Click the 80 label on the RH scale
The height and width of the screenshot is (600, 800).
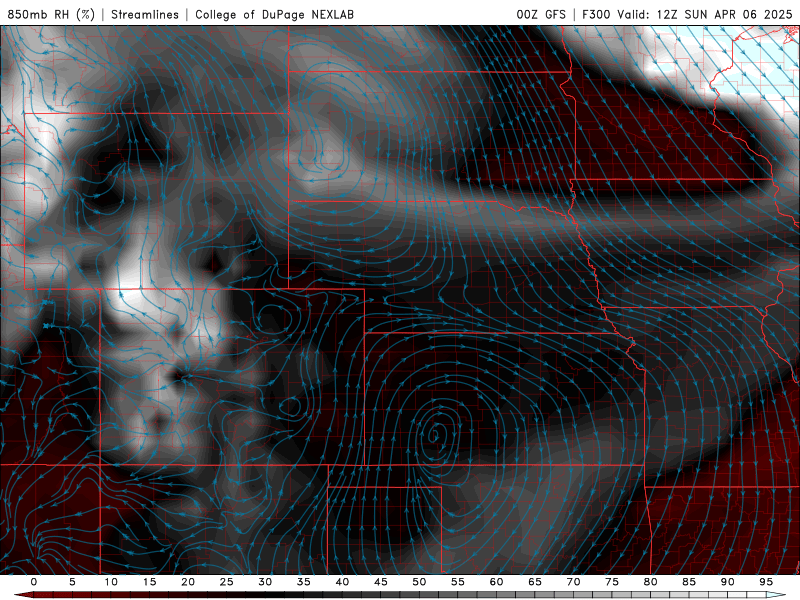pyautogui.click(x=650, y=582)
